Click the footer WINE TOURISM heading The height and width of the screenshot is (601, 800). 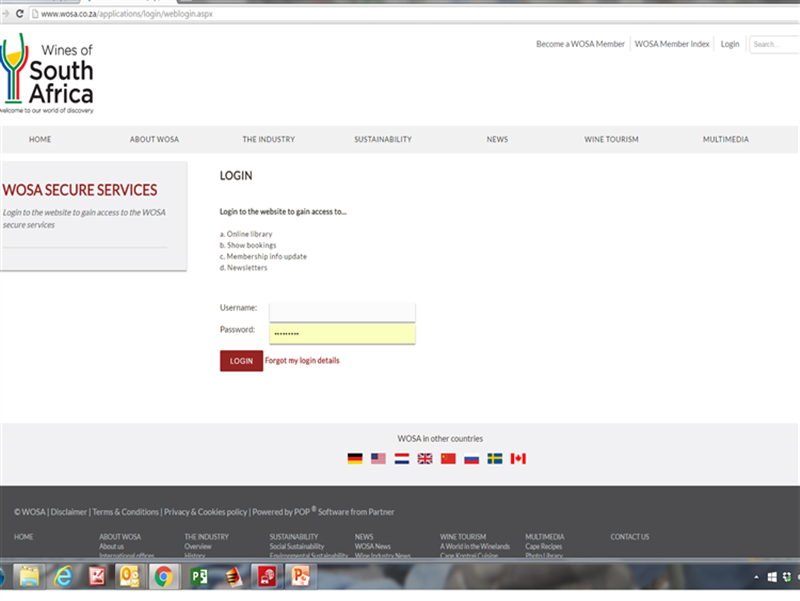pyautogui.click(x=463, y=537)
